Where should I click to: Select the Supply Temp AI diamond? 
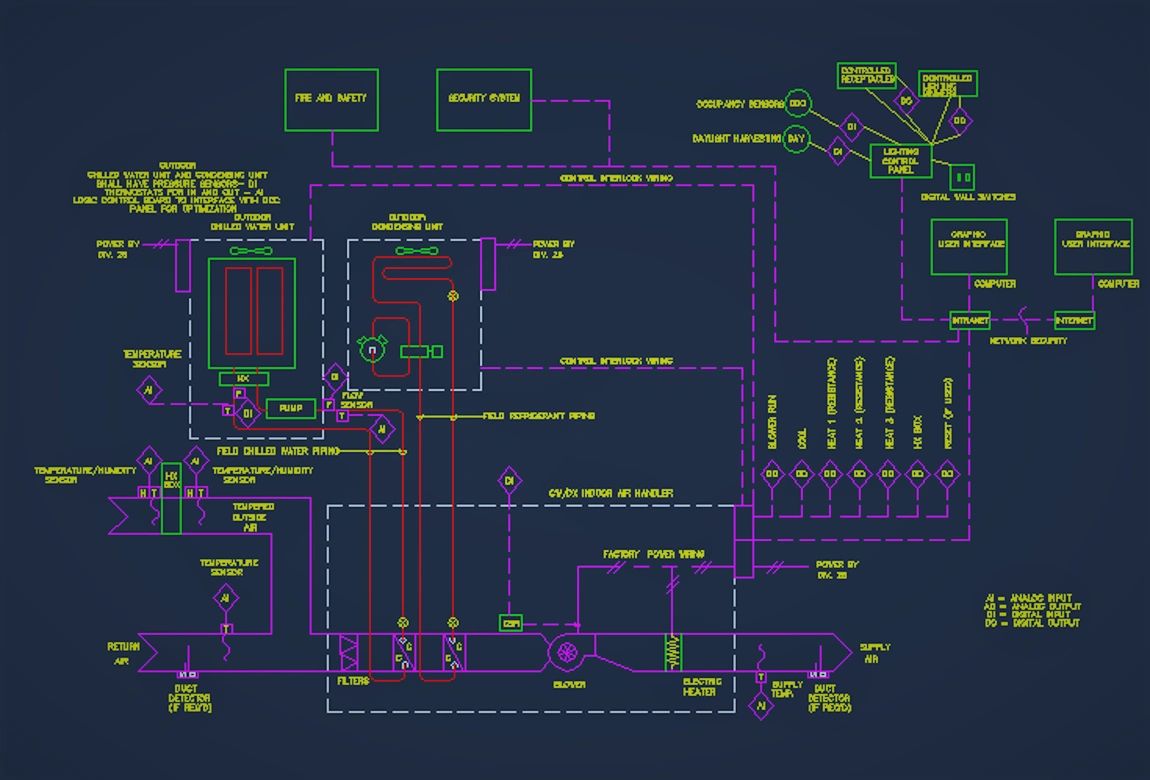[761, 705]
